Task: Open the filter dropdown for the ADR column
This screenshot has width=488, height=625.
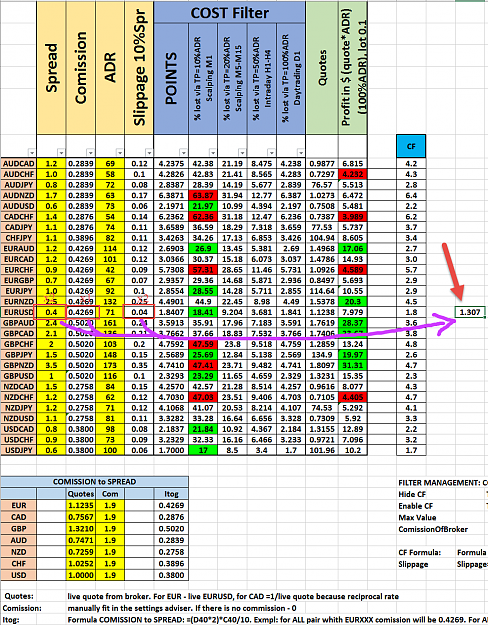Action: pyautogui.click(x=119, y=153)
